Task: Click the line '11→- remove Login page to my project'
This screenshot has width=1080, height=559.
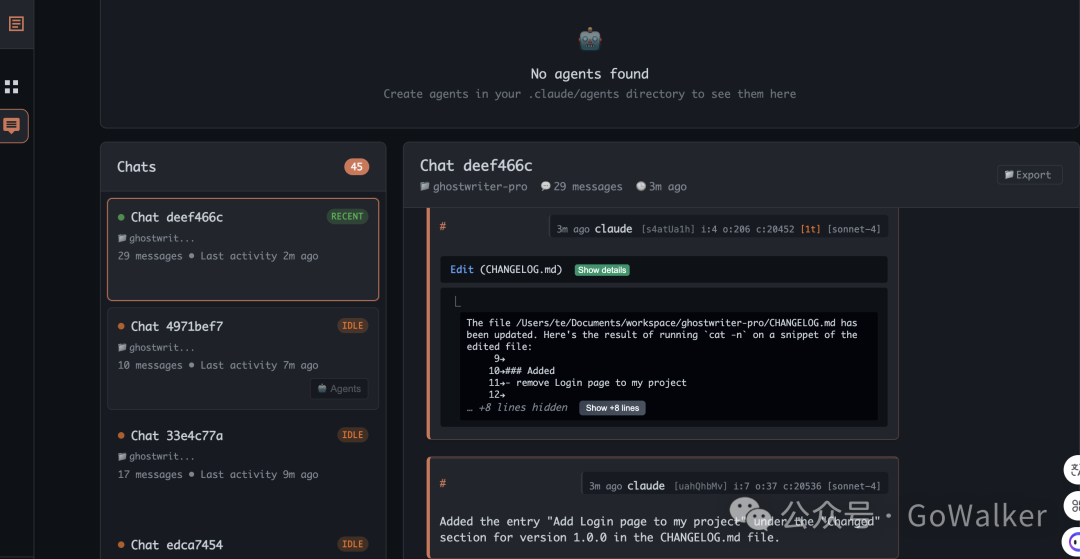Action: click(588, 383)
